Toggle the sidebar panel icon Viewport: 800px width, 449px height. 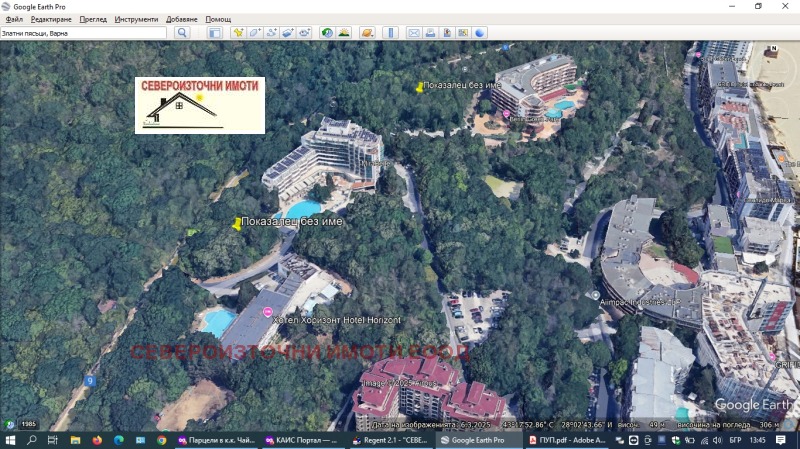pyautogui.click(x=214, y=33)
